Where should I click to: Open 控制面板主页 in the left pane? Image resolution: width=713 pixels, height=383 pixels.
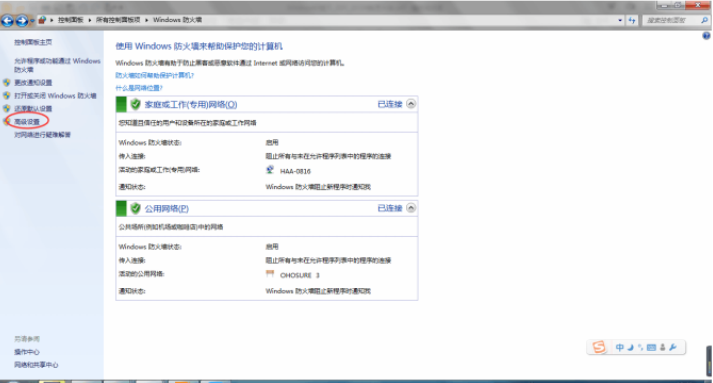[33, 42]
